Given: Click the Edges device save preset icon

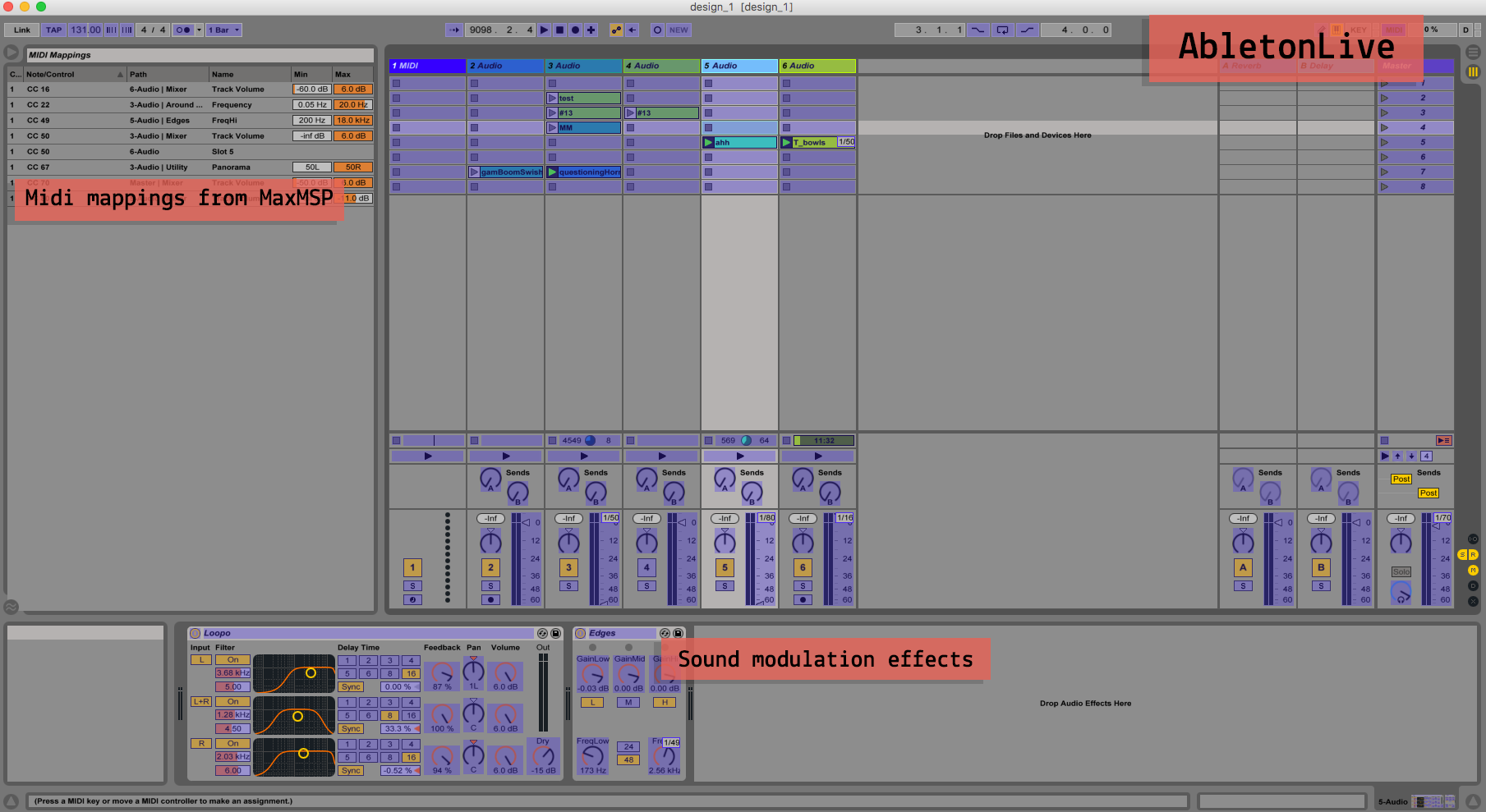Looking at the screenshot, I should click(678, 633).
